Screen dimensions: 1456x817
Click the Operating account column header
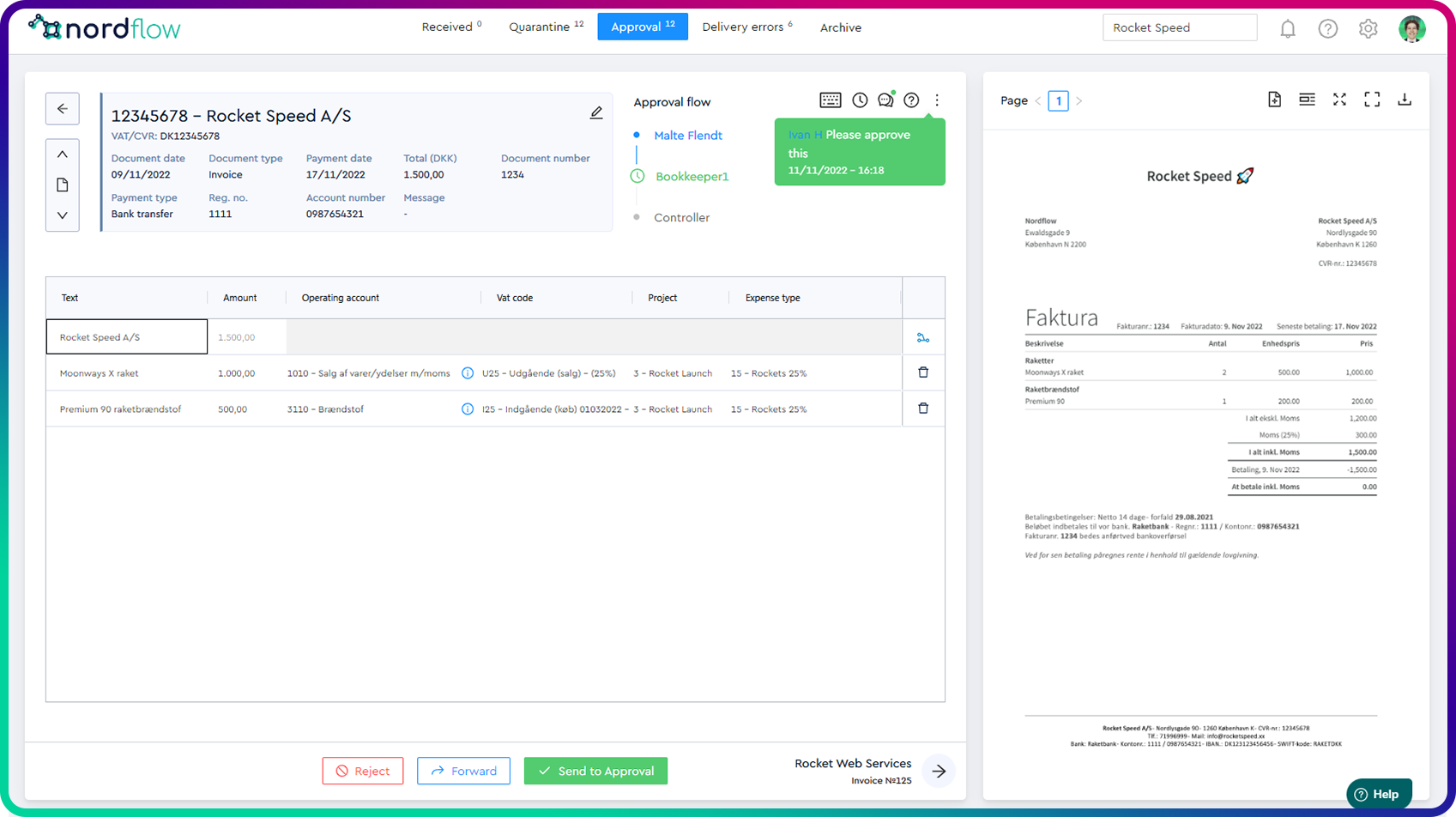point(341,298)
